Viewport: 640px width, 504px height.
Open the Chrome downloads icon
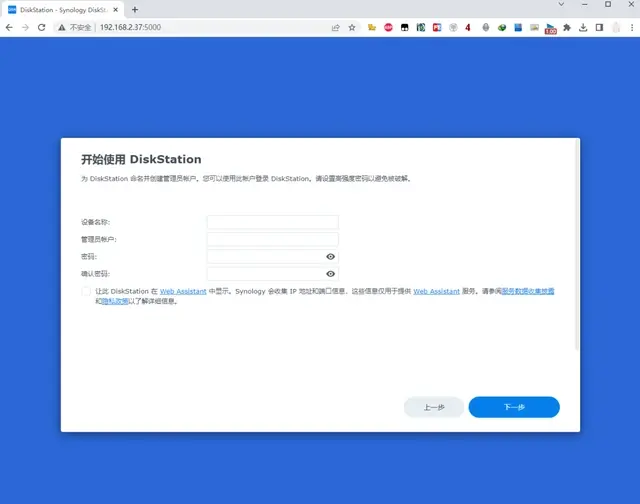click(x=583, y=27)
